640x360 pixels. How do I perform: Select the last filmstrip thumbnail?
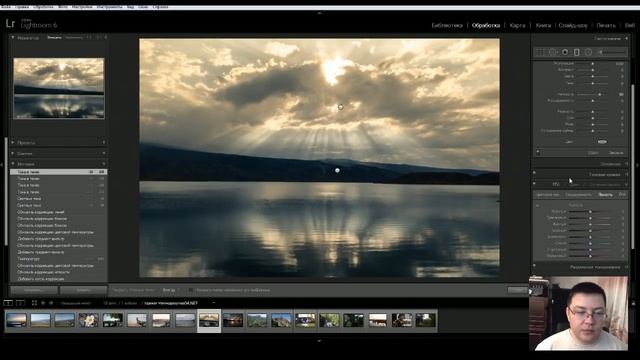[x=426, y=320]
